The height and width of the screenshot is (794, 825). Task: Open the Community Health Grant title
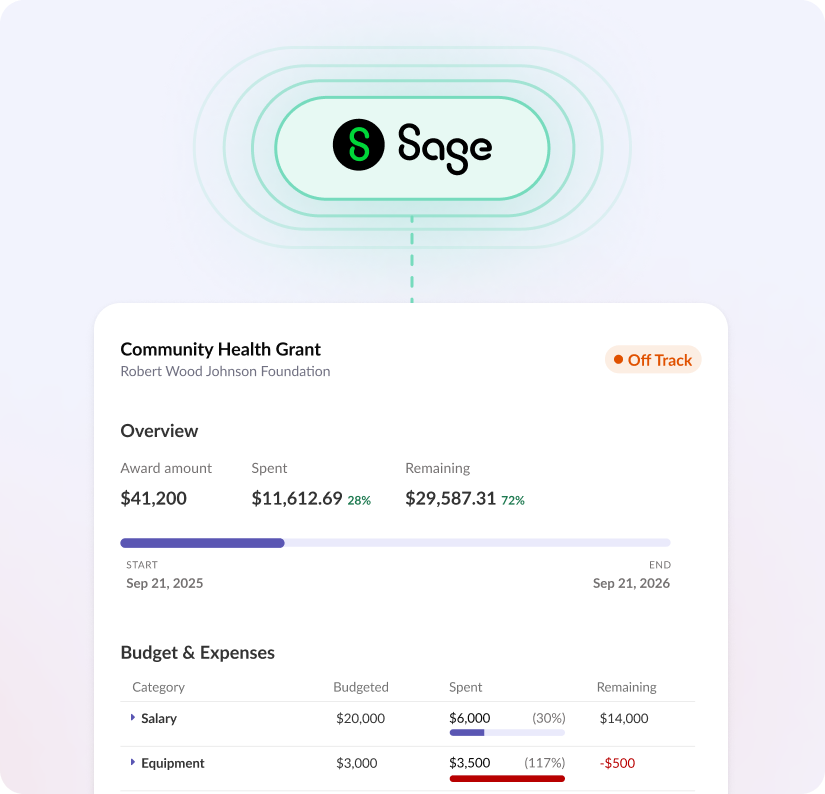tap(220, 349)
